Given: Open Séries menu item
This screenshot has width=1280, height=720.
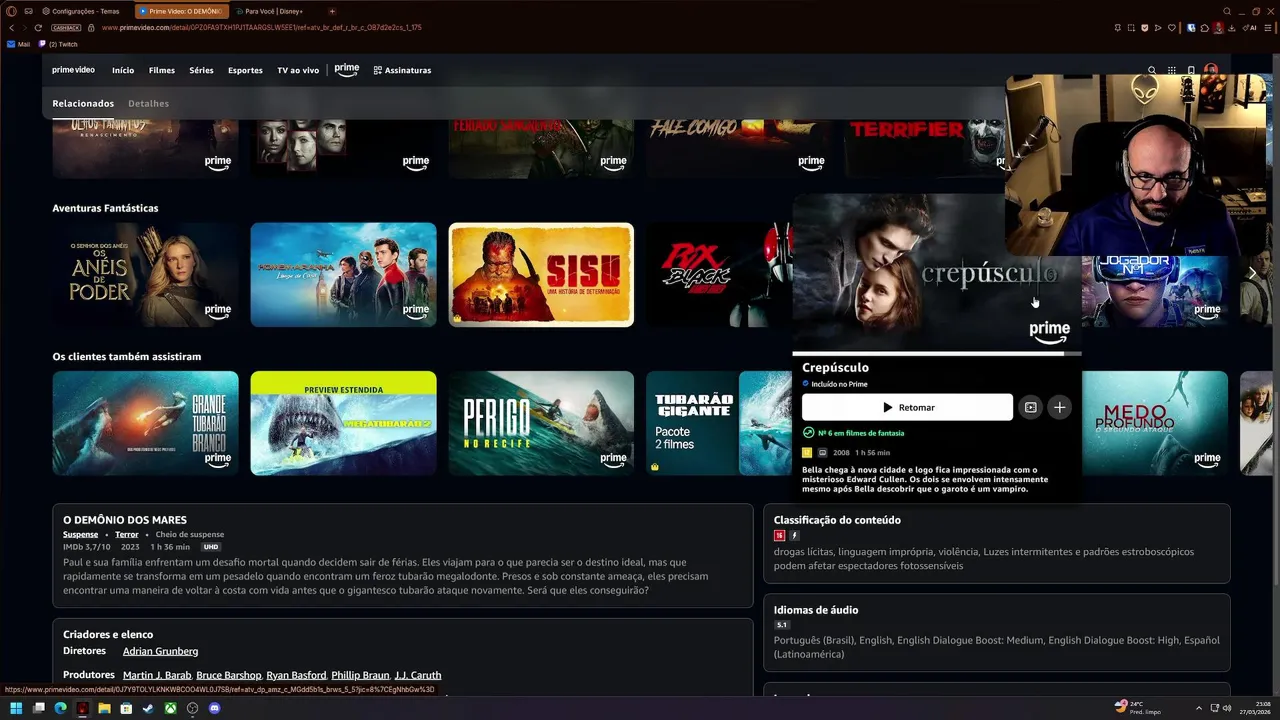Looking at the screenshot, I should point(201,70).
